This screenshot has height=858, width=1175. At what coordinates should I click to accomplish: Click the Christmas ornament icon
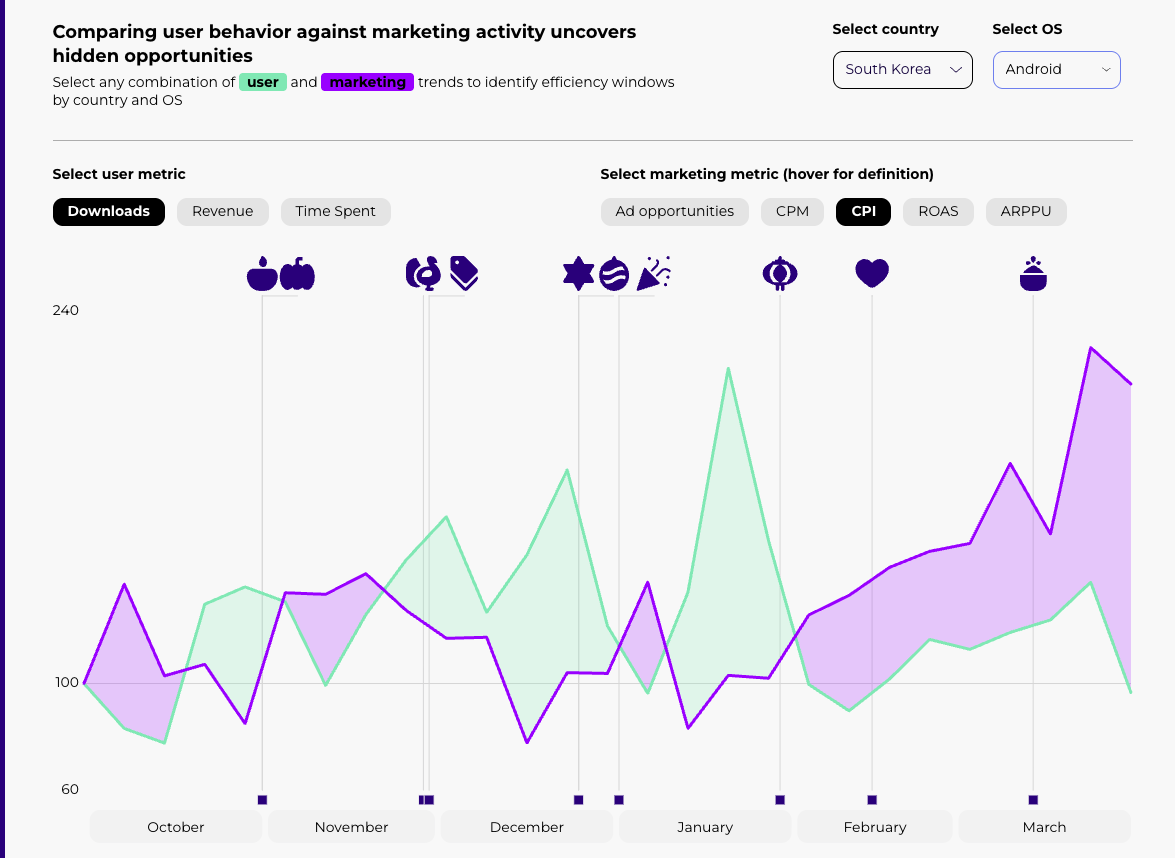[x=614, y=273]
